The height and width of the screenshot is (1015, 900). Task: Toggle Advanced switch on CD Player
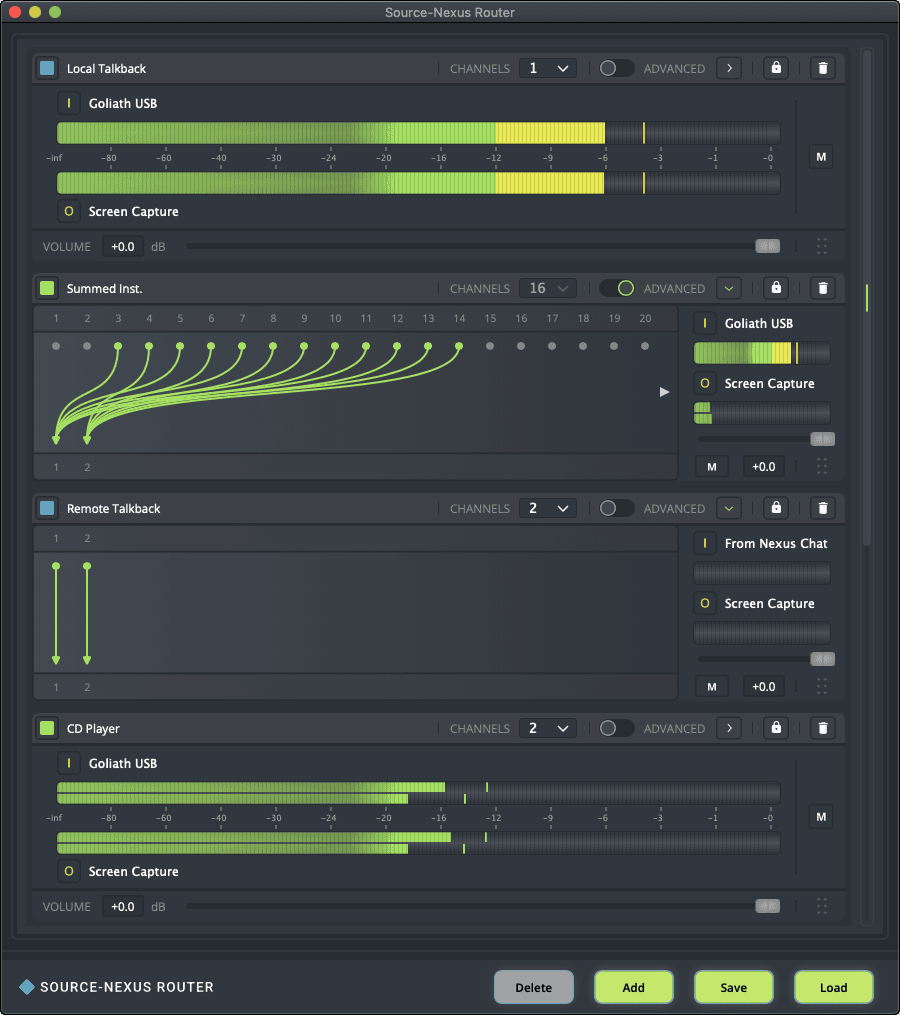[616, 729]
